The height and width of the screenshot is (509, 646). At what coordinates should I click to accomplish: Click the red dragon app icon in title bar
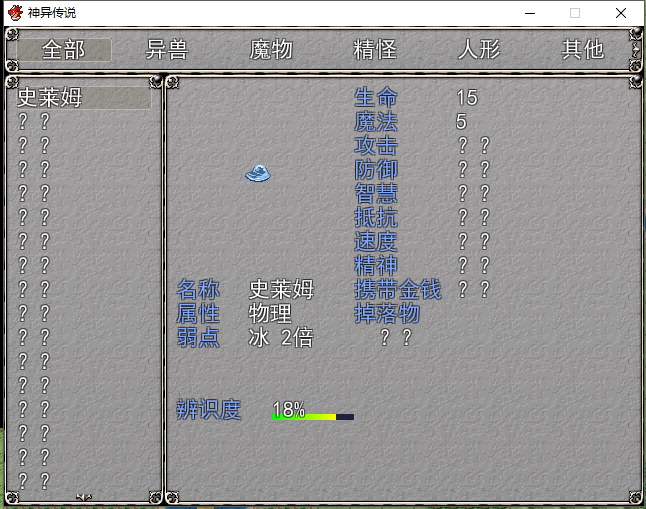tap(15, 13)
